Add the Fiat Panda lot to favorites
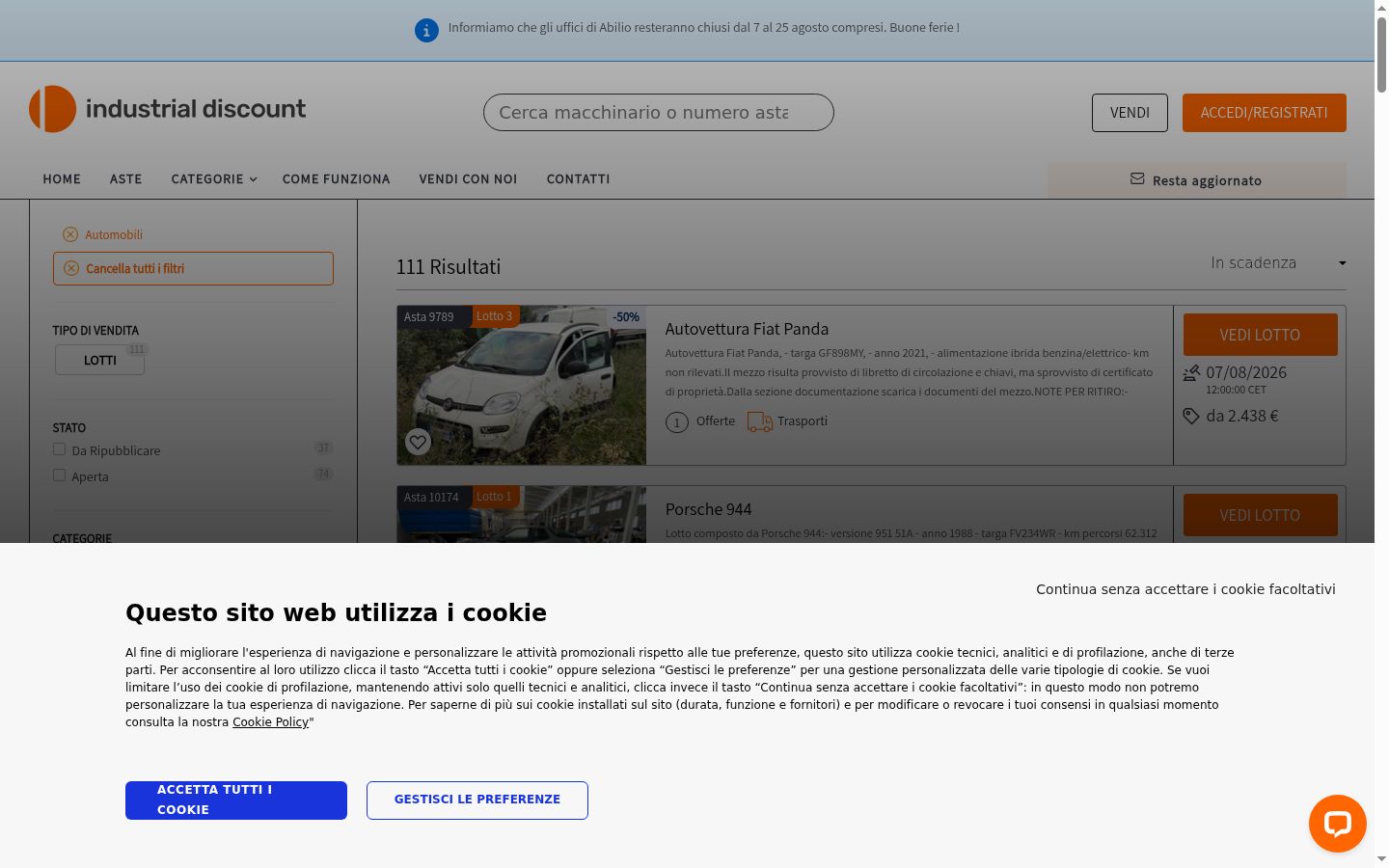This screenshot has width=1389, height=868. click(418, 442)
